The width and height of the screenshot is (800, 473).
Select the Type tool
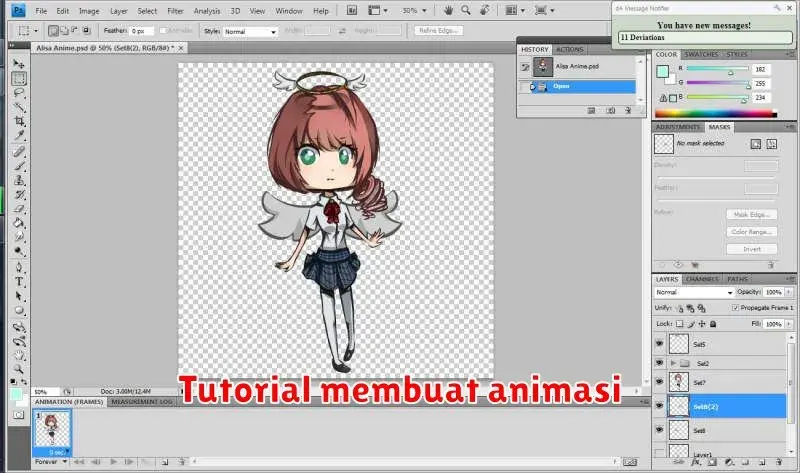[19, 281]
